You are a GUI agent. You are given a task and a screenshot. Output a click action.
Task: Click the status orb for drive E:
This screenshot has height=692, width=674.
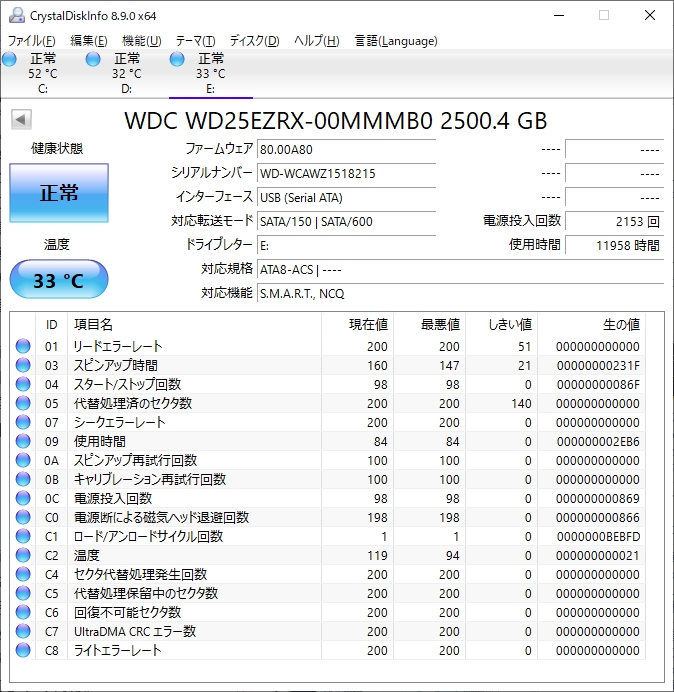click(x=177, y=59)
